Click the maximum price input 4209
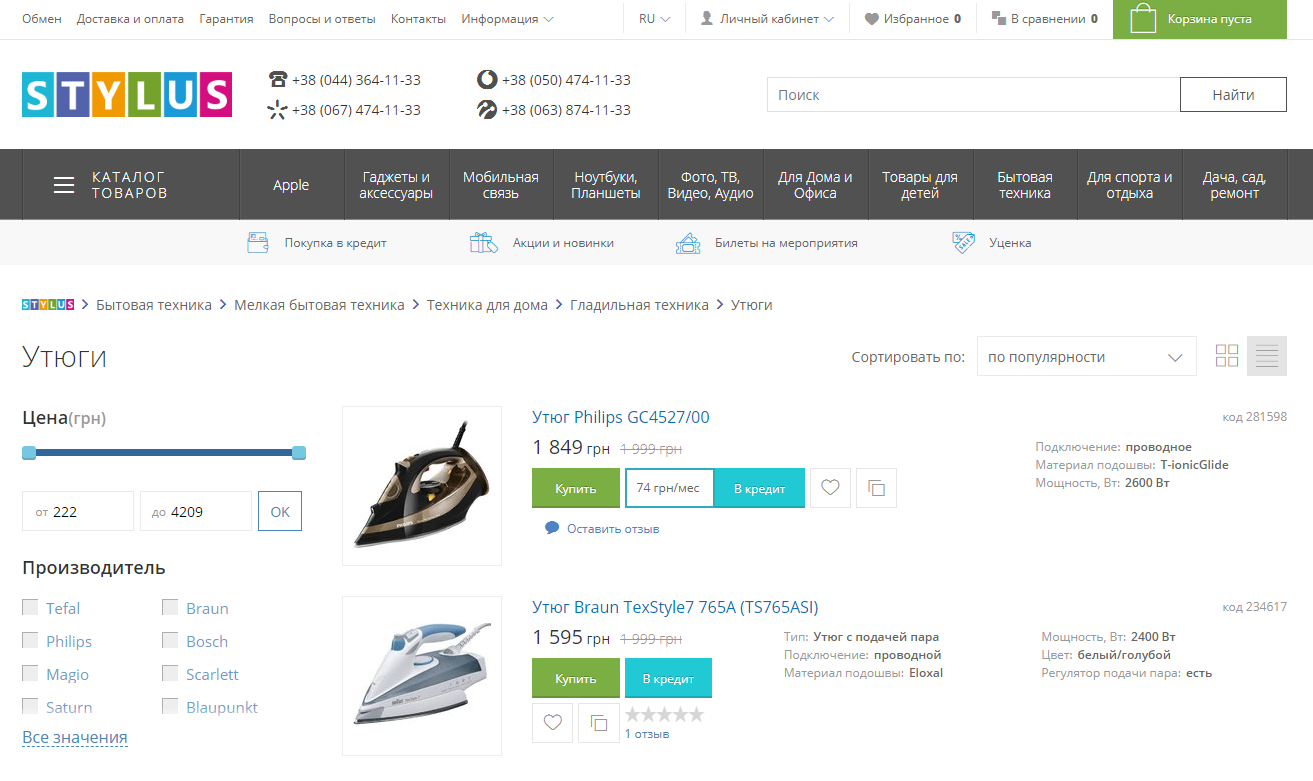The height and width of the screenshot is (781, 1313). pos(196,511)
